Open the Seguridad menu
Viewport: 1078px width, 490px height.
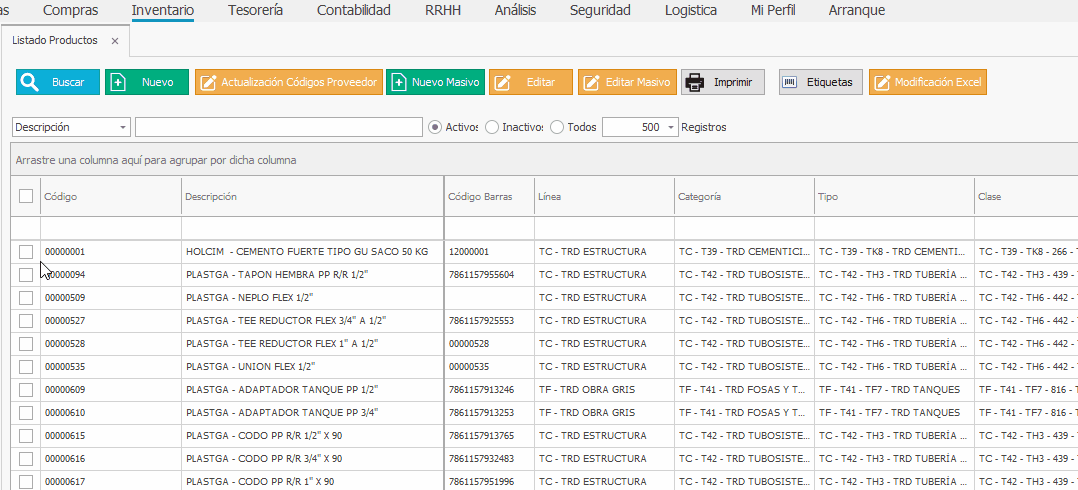600,10
